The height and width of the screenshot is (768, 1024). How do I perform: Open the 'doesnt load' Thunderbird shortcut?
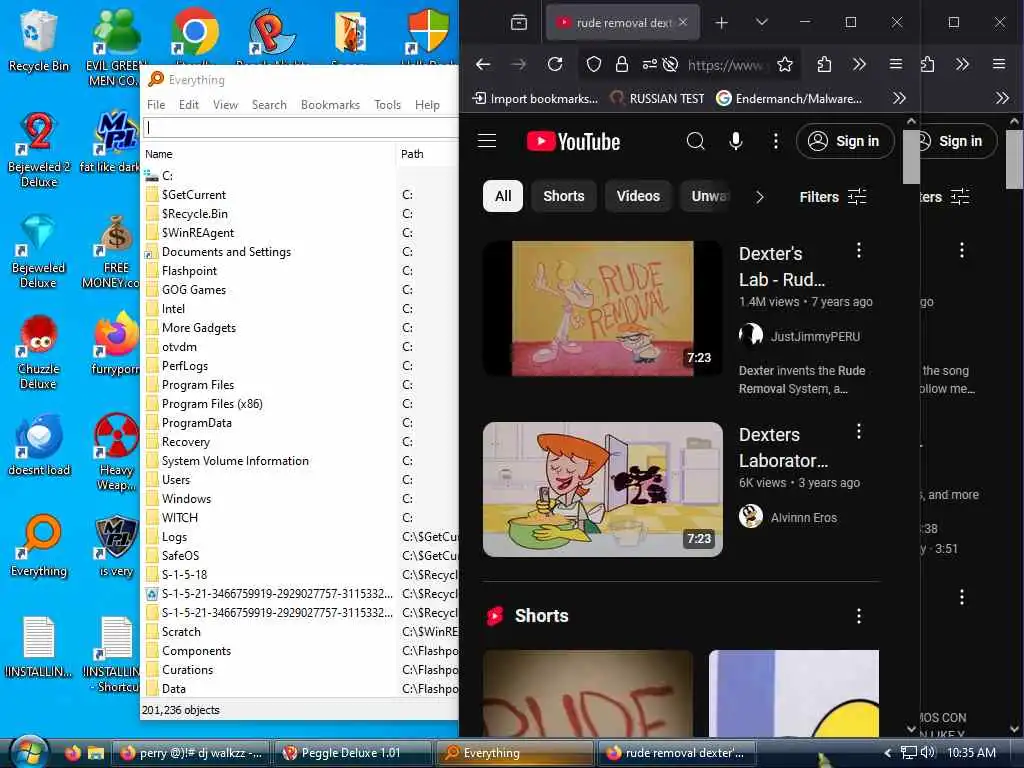point(38,445)
